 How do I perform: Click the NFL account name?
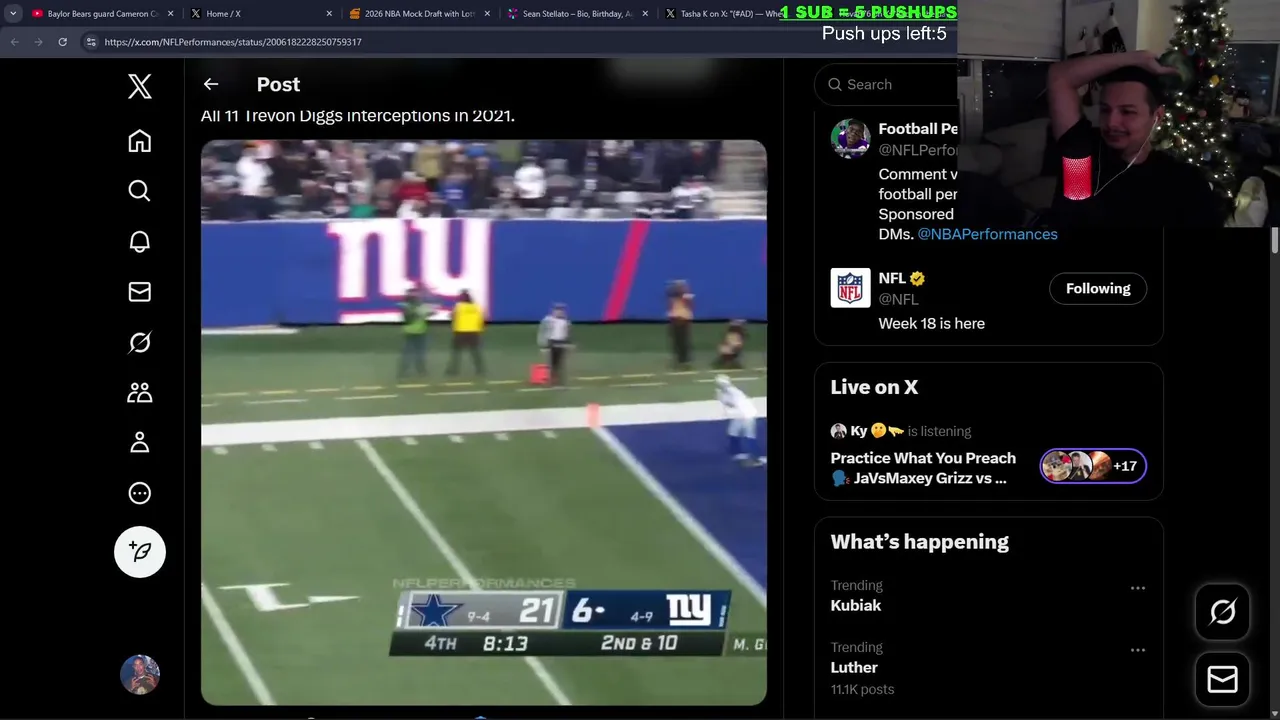tap(892, 279)
